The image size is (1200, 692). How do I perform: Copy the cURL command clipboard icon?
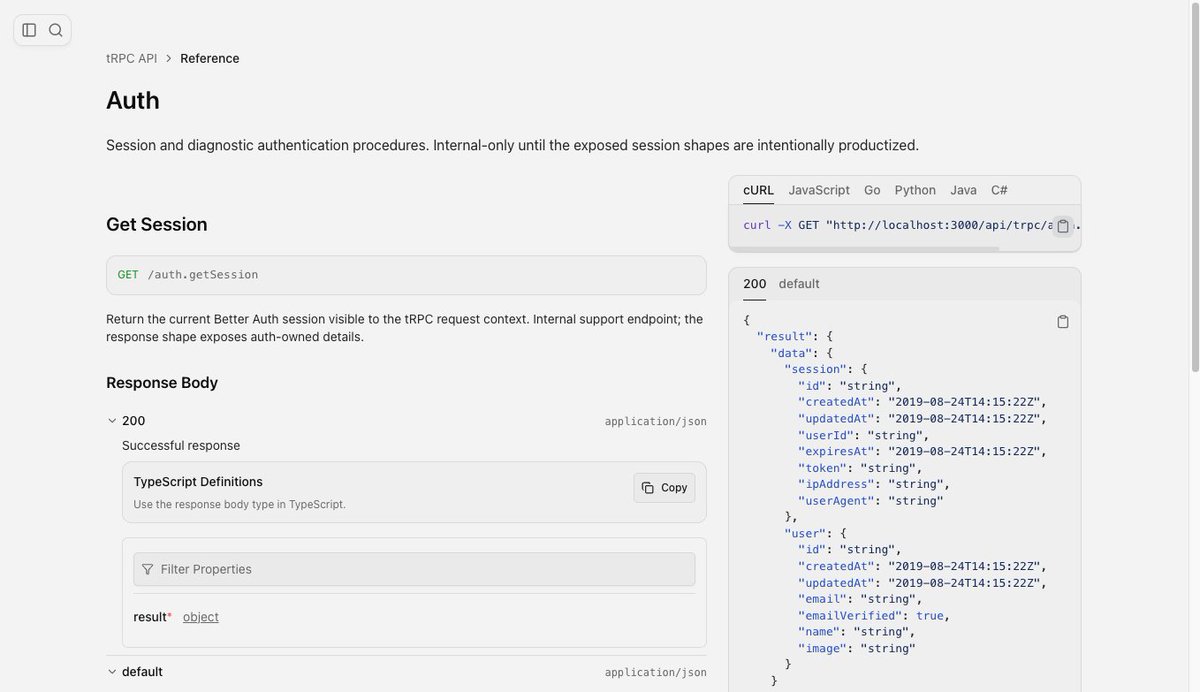[x=1063, y=226]
